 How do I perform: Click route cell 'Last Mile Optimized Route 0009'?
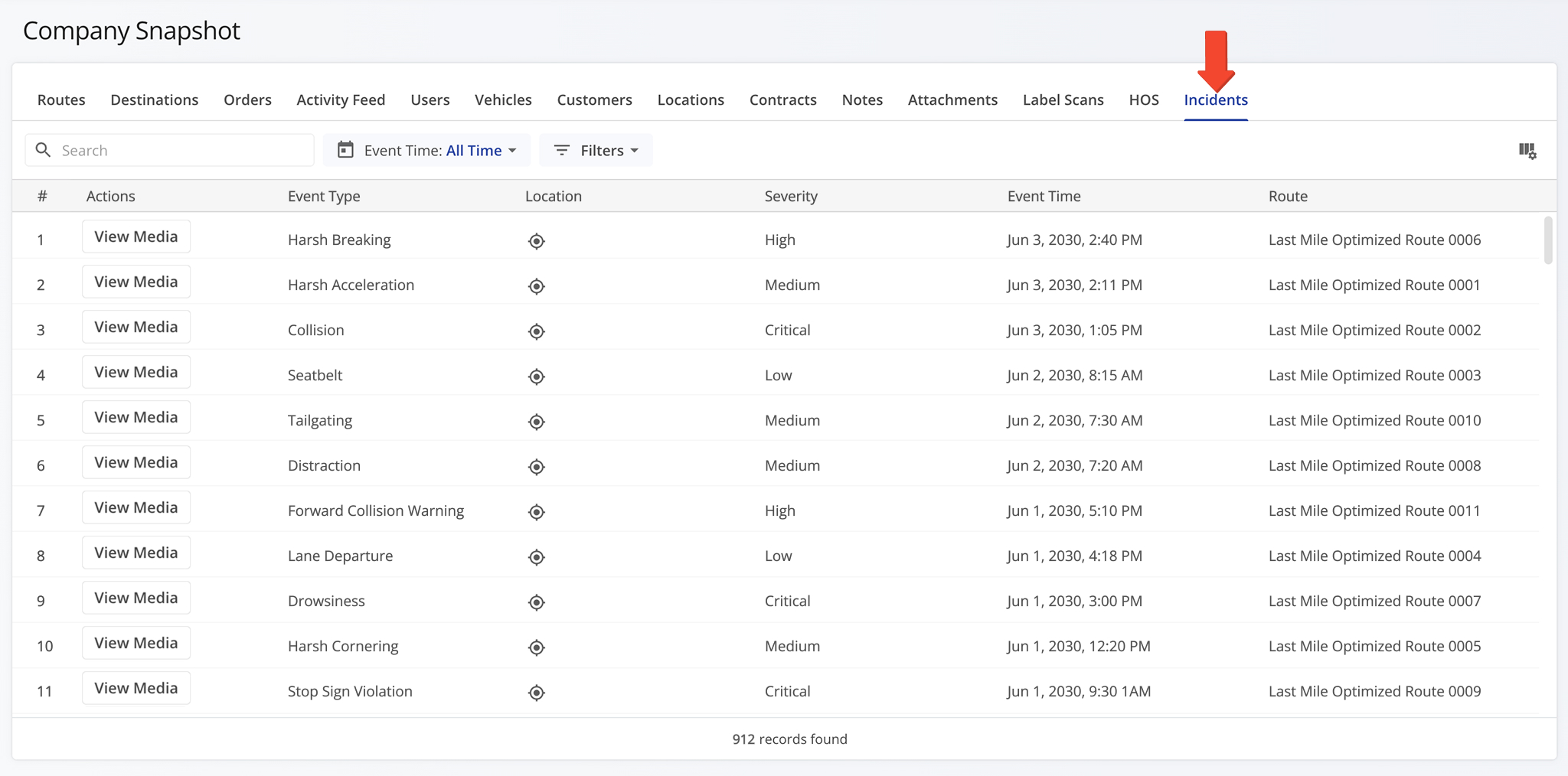(x=1374, y=691)
